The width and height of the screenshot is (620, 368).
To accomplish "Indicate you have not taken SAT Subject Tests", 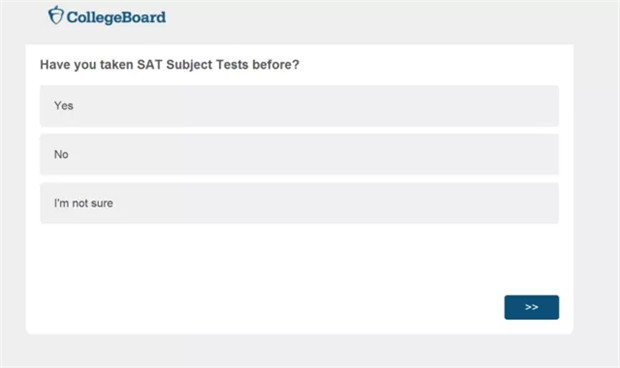I will 299,154.
